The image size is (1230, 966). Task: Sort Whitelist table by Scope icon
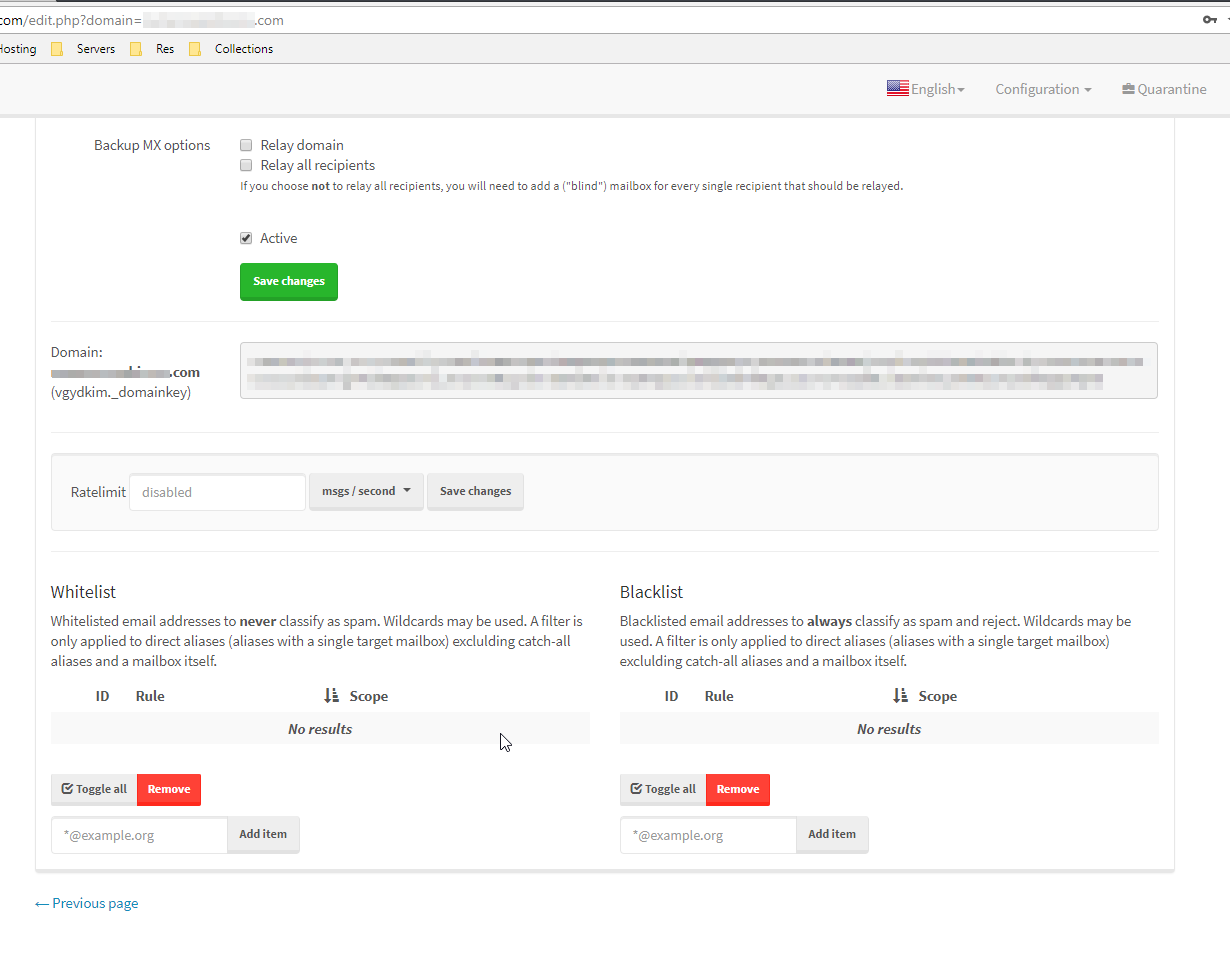point(333,695)
